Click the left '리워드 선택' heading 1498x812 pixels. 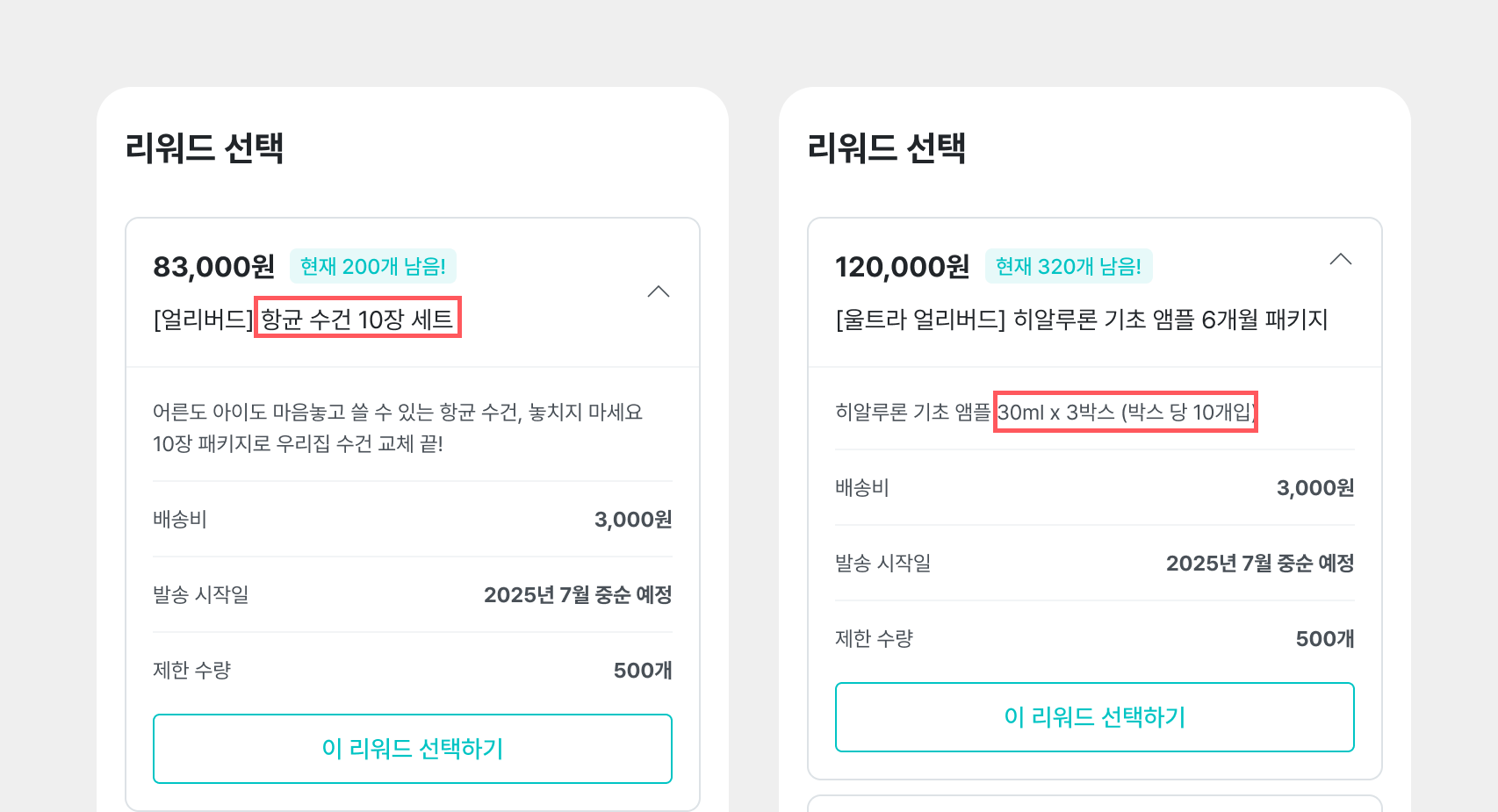pyautogui.click(x=205, y=147)
